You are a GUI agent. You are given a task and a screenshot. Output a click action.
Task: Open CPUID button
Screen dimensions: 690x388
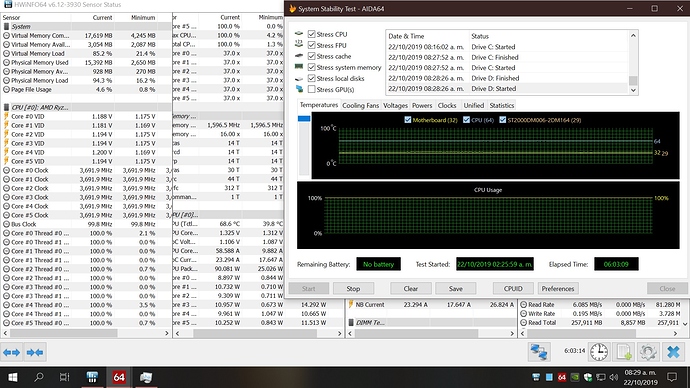[513, 289]
